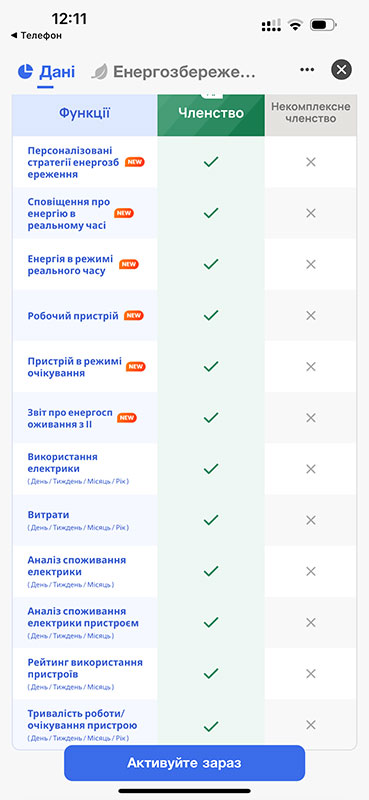The width and height of the screenshot is (369, 800).
Task: Tap the Функції column header
Action: pos(84,113)
